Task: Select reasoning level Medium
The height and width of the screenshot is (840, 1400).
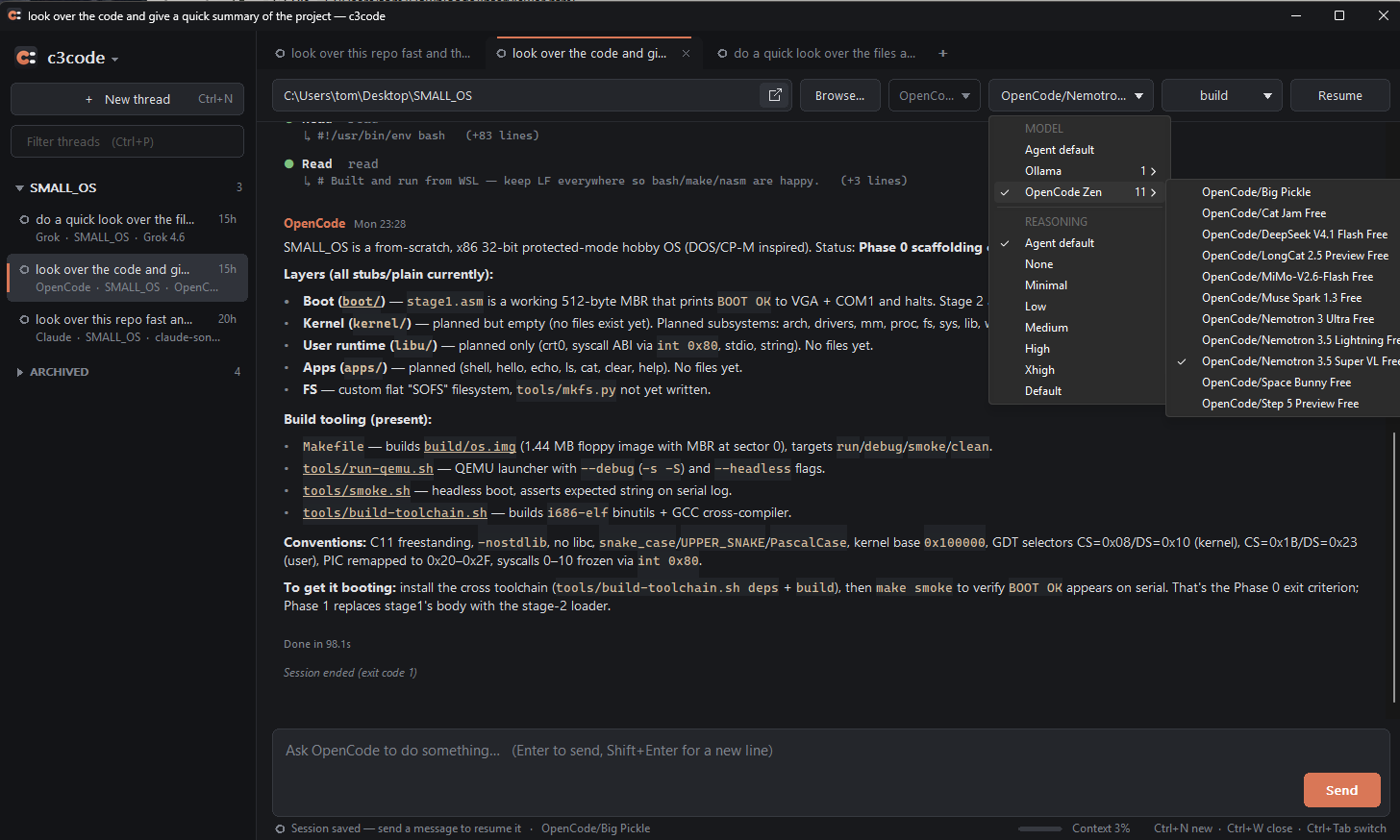Action: [x=1079, y=328]
